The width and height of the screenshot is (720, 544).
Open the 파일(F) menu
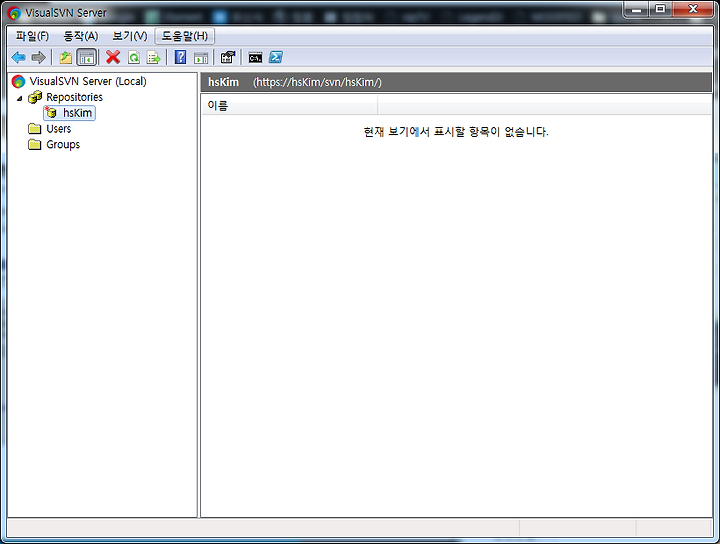[32, 36]
